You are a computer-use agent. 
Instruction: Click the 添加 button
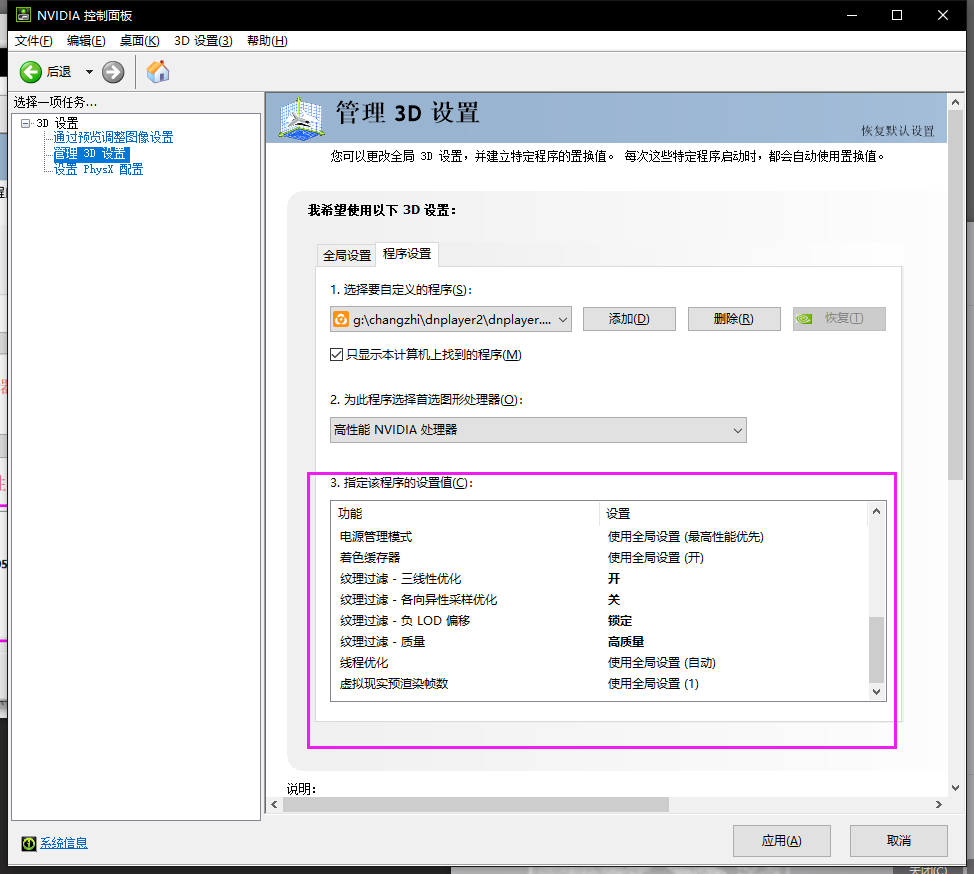pyautogui.click(x=629, y=319)
